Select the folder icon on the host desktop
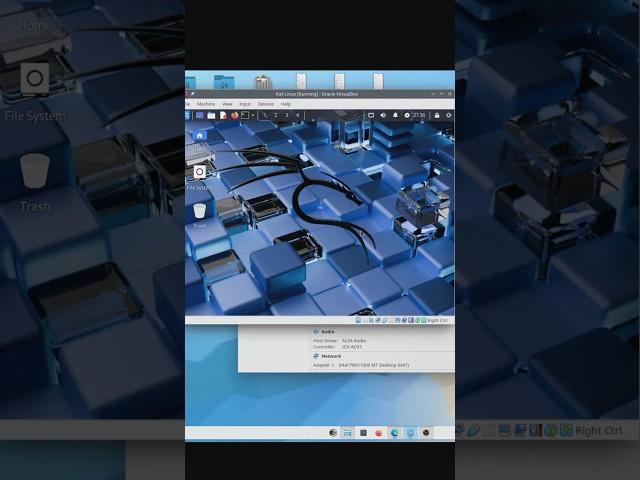640x480 pixels. [224, 81]
